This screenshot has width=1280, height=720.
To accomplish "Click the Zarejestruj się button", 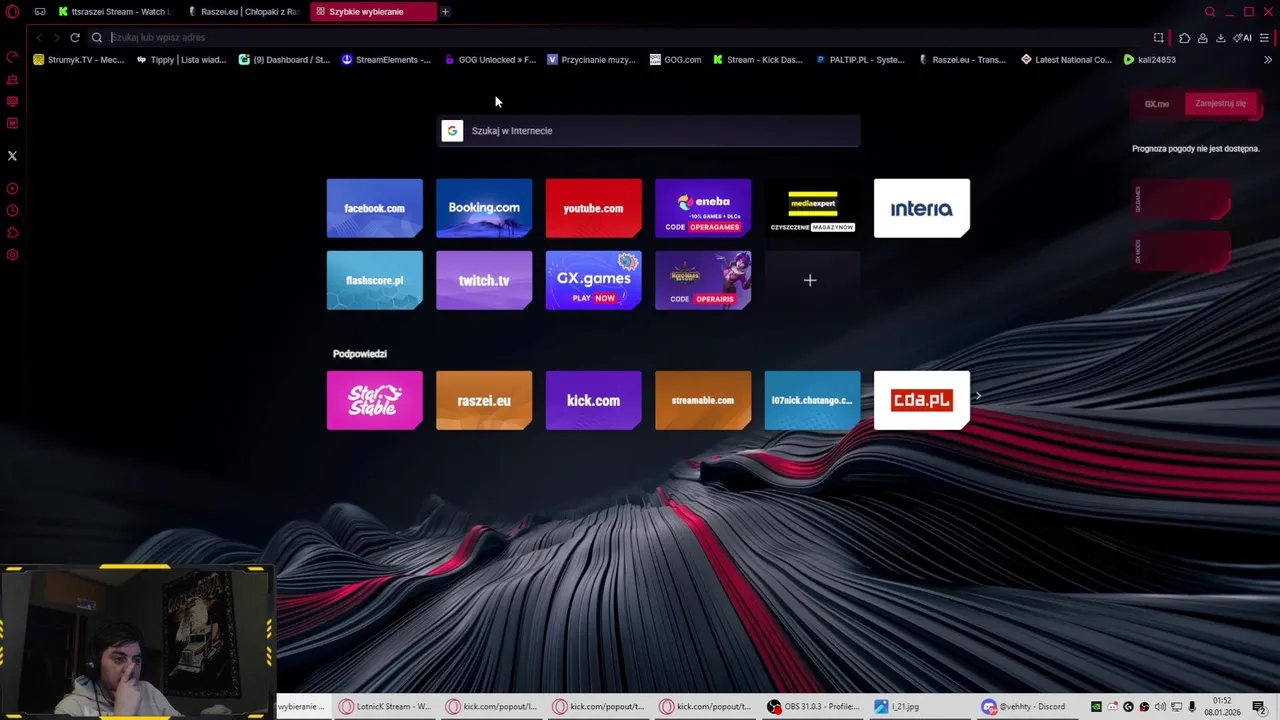I will 1221,103.
